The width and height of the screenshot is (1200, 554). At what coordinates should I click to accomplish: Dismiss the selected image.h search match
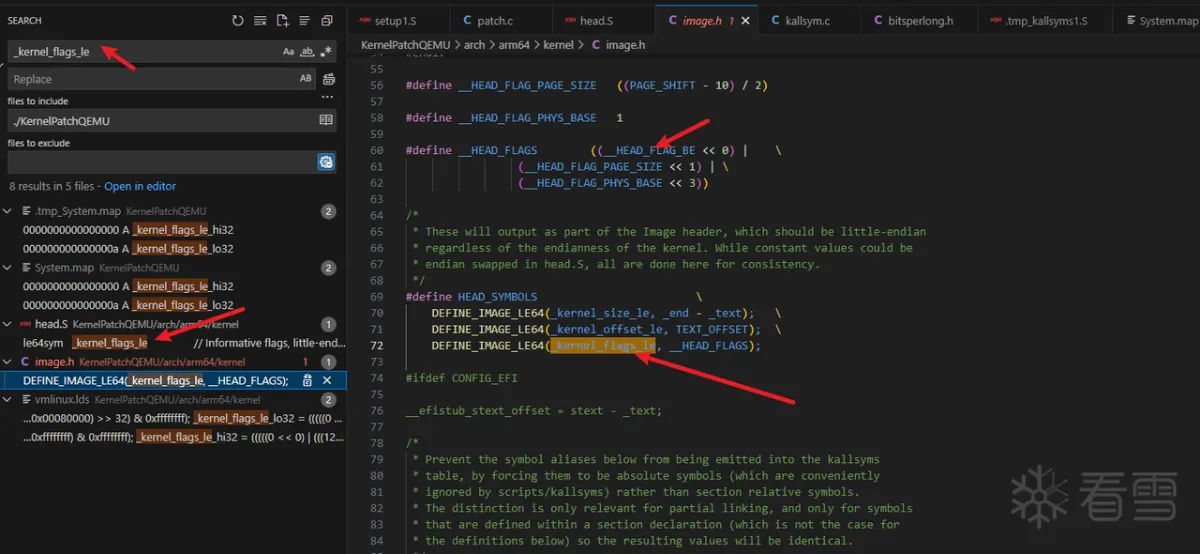328,381
